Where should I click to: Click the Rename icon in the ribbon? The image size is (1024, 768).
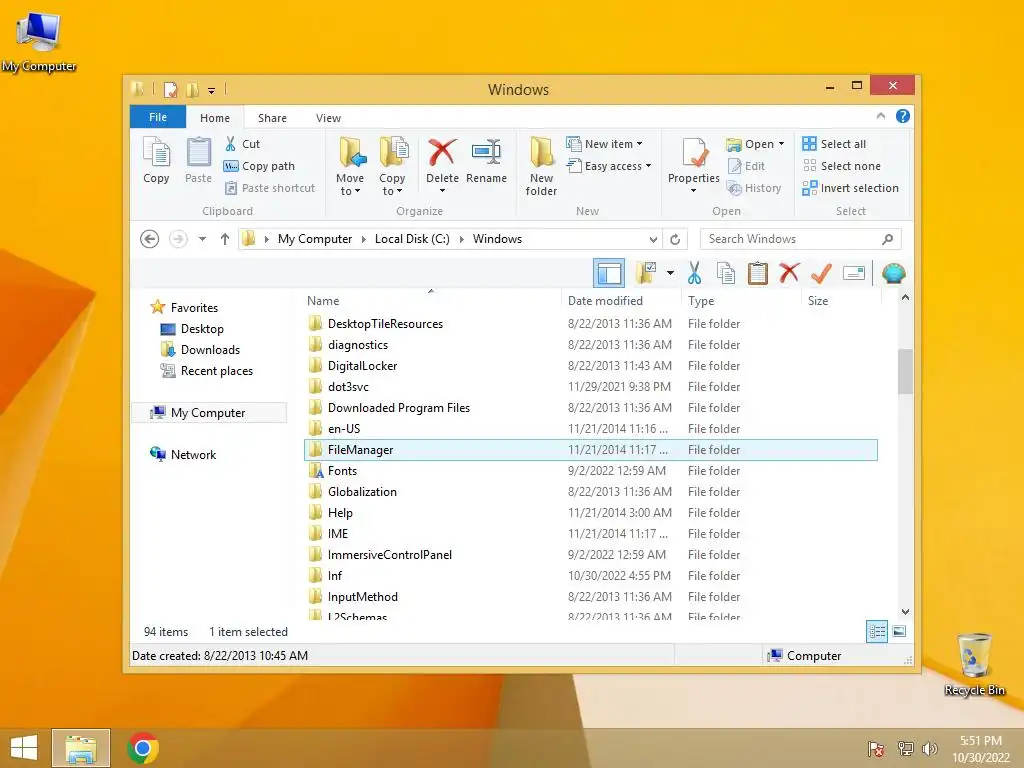(486, 152)
